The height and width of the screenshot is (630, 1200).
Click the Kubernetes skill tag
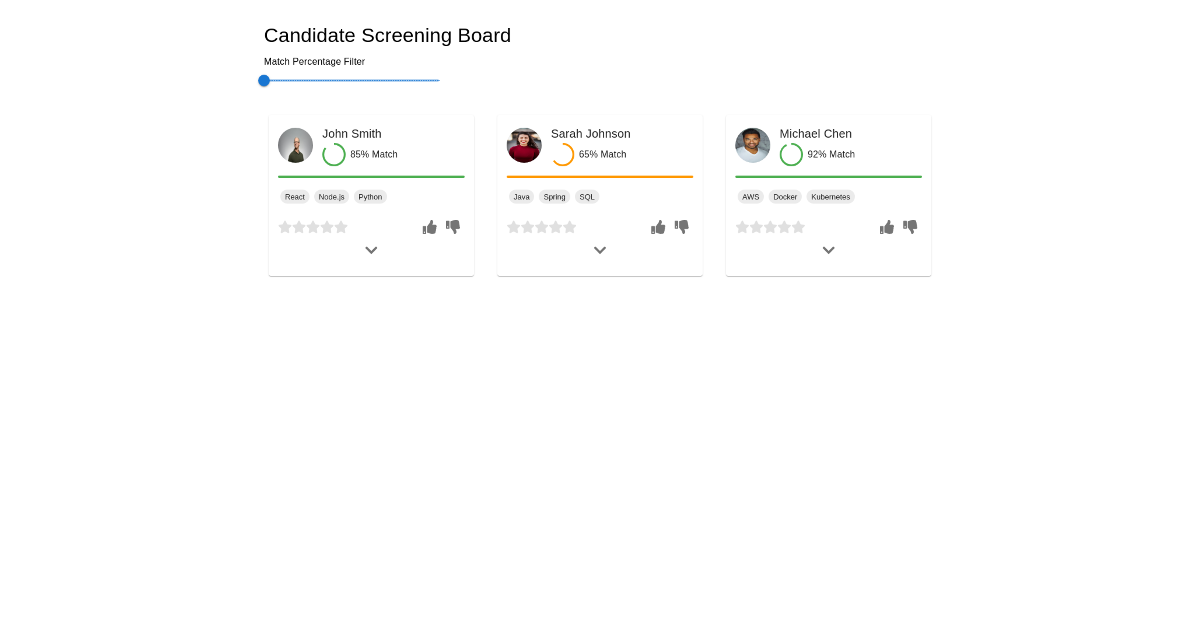pos(830,197)
